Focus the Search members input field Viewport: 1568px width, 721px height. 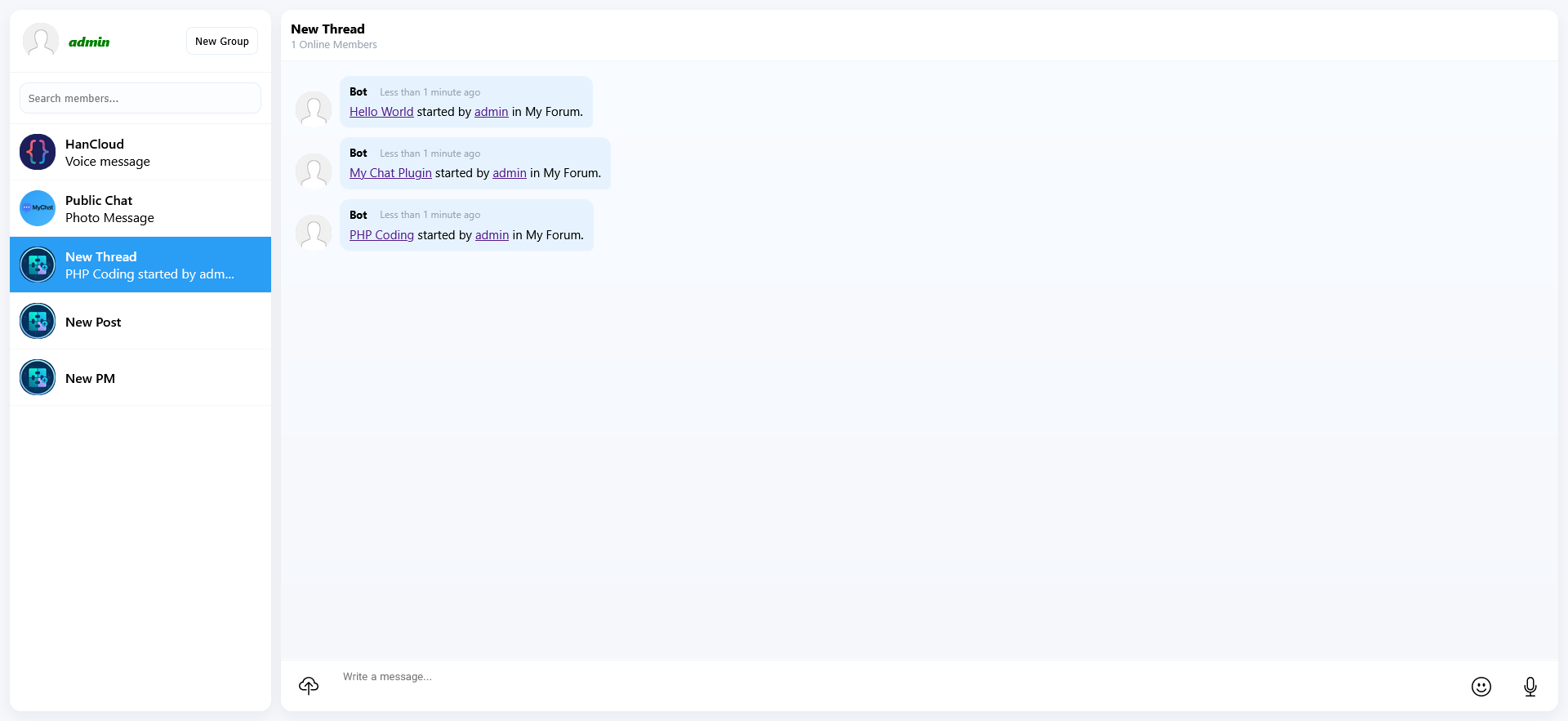[140, 98]
